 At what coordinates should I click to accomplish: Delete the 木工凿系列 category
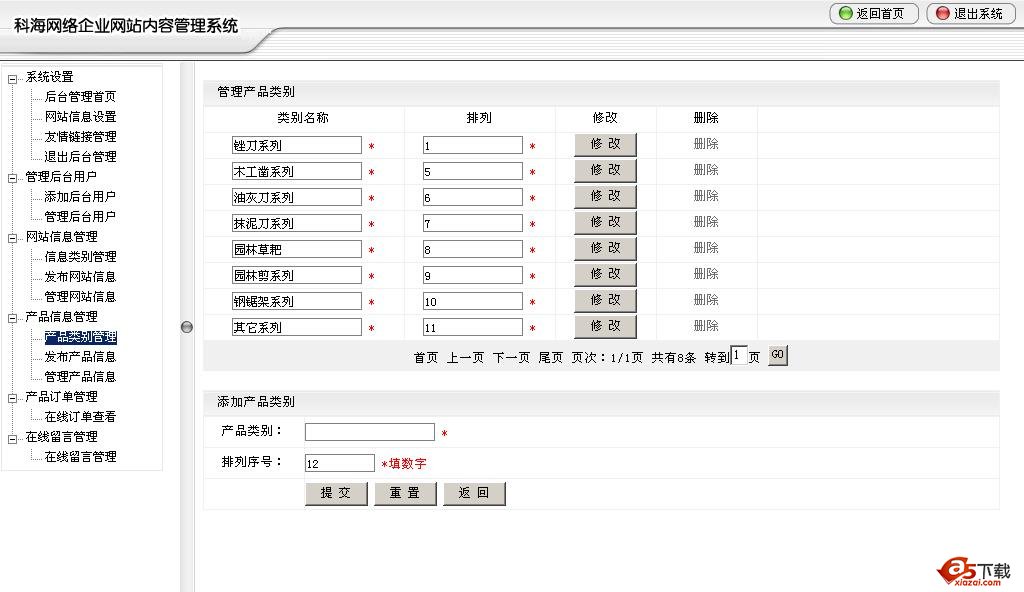click(x=706, y=170)
